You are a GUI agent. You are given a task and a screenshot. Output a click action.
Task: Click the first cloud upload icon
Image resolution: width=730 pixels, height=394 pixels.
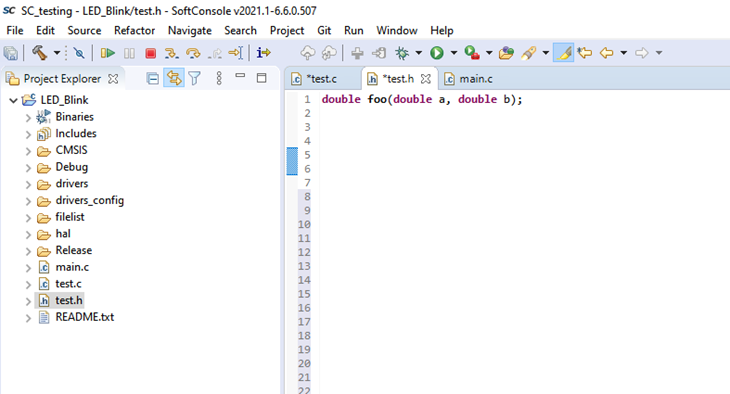click(307, 53)
